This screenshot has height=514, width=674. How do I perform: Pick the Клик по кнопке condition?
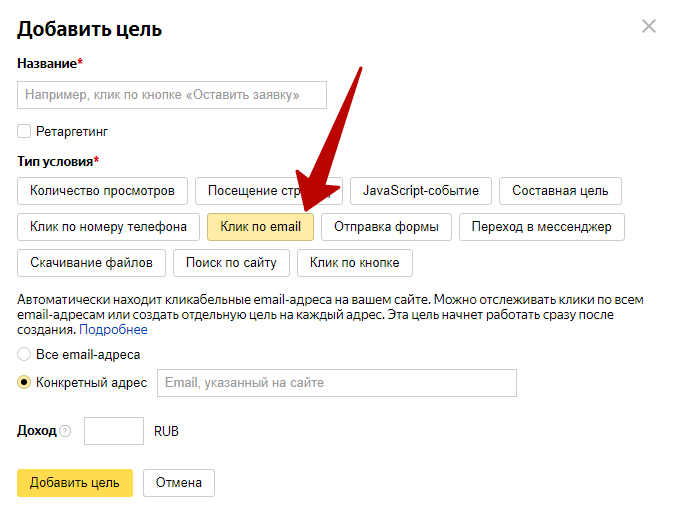(354, 263)
